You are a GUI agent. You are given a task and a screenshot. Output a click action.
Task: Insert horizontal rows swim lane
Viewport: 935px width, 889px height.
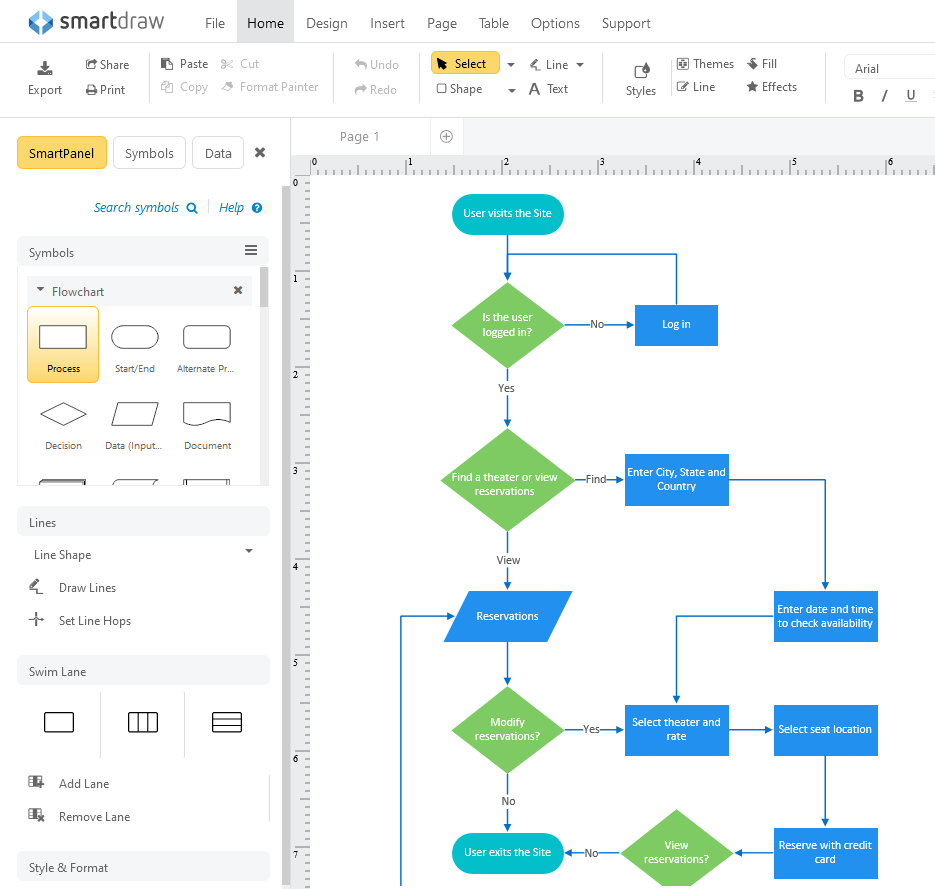227,722
